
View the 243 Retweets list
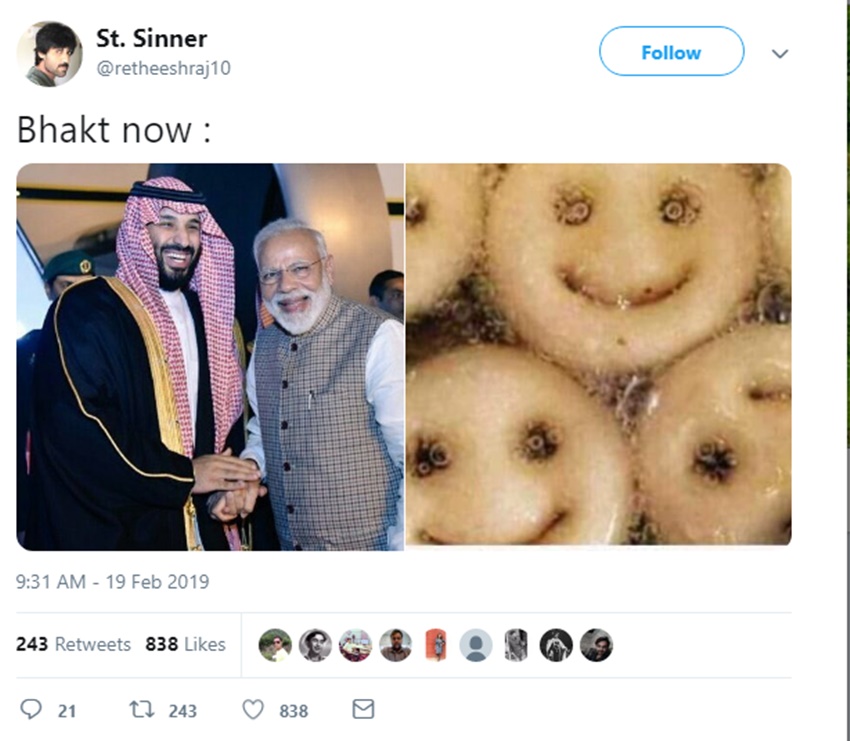point(73,645)
